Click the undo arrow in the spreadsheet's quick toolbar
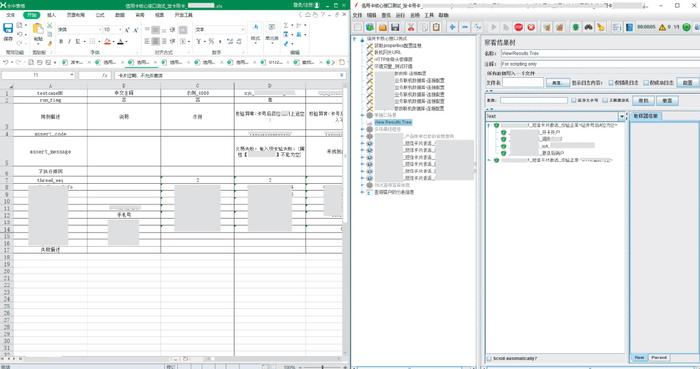Viewport: 700px width, 369px height. pyautogui.click(x=6, y=62)
